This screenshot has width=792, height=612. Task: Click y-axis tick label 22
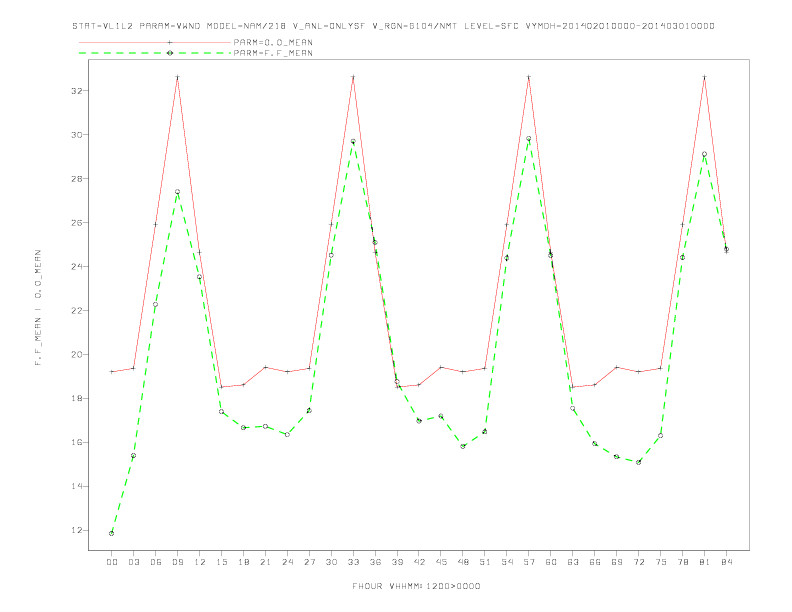coord(77,311)
